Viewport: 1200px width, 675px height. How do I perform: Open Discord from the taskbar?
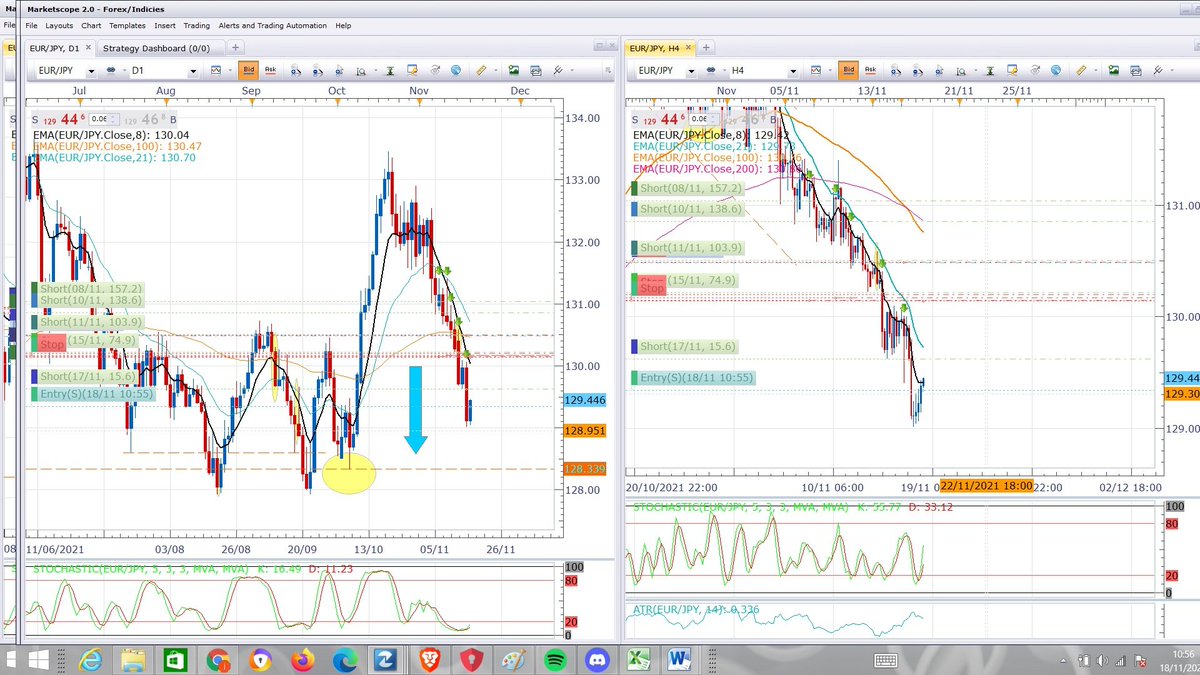[x=597, y=660]
